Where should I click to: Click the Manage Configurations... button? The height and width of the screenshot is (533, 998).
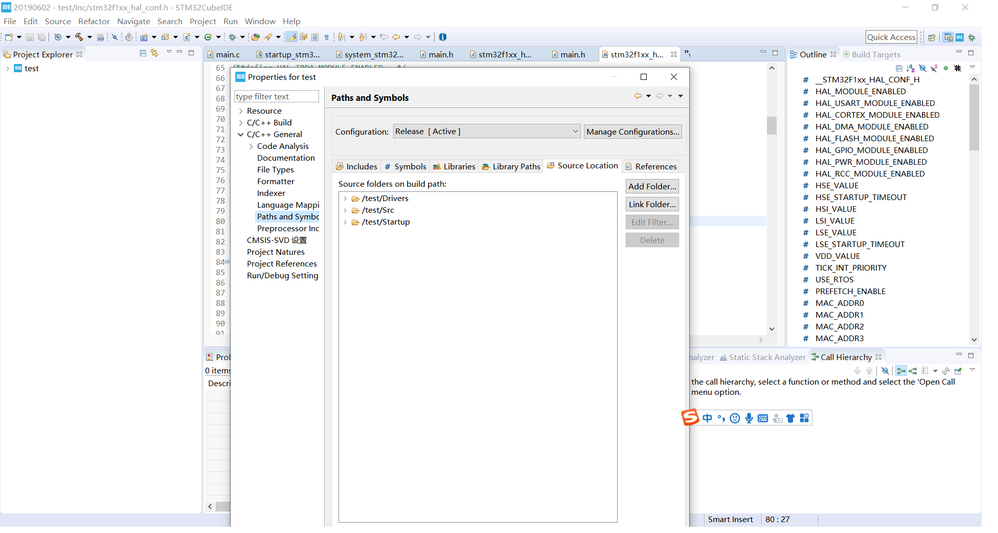click(x=633, y=132)
